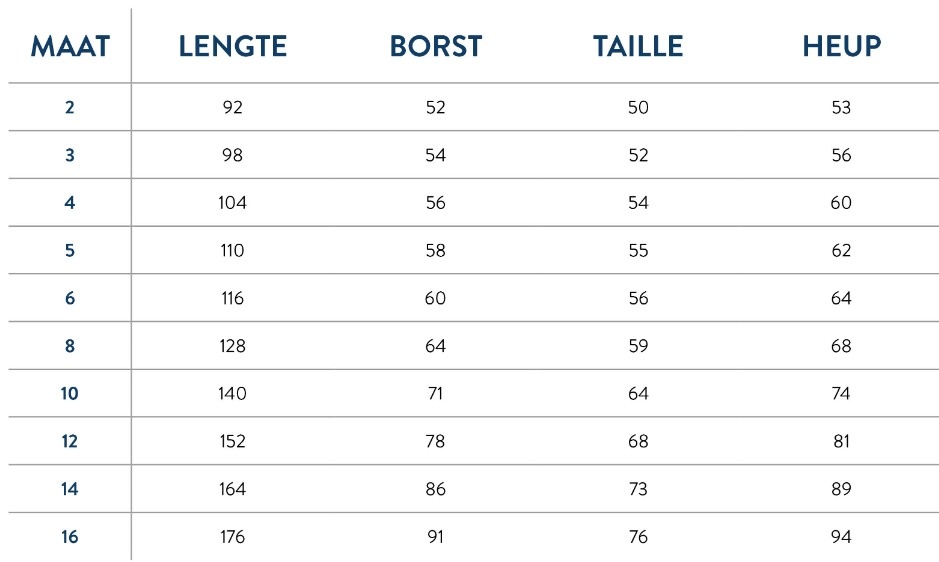Select the HEUP cell for size 2

click(841, 107)
